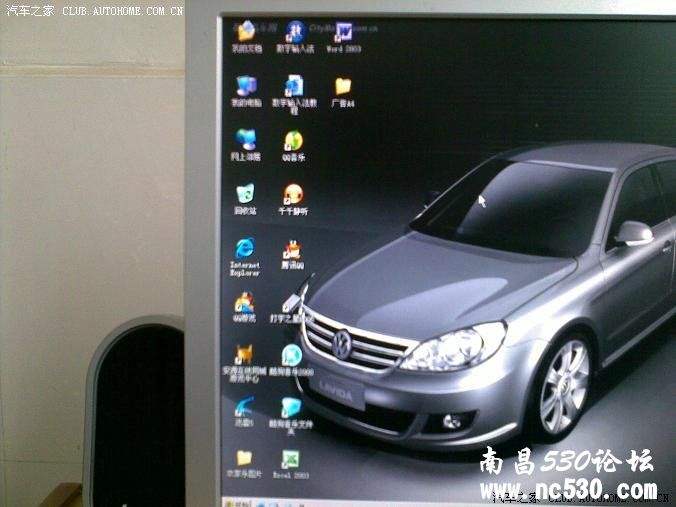Image resolution: width=676 pixels, height=507 pixels.
Task: Launch QQ音乐 music player shortcut
Action: 294,141
